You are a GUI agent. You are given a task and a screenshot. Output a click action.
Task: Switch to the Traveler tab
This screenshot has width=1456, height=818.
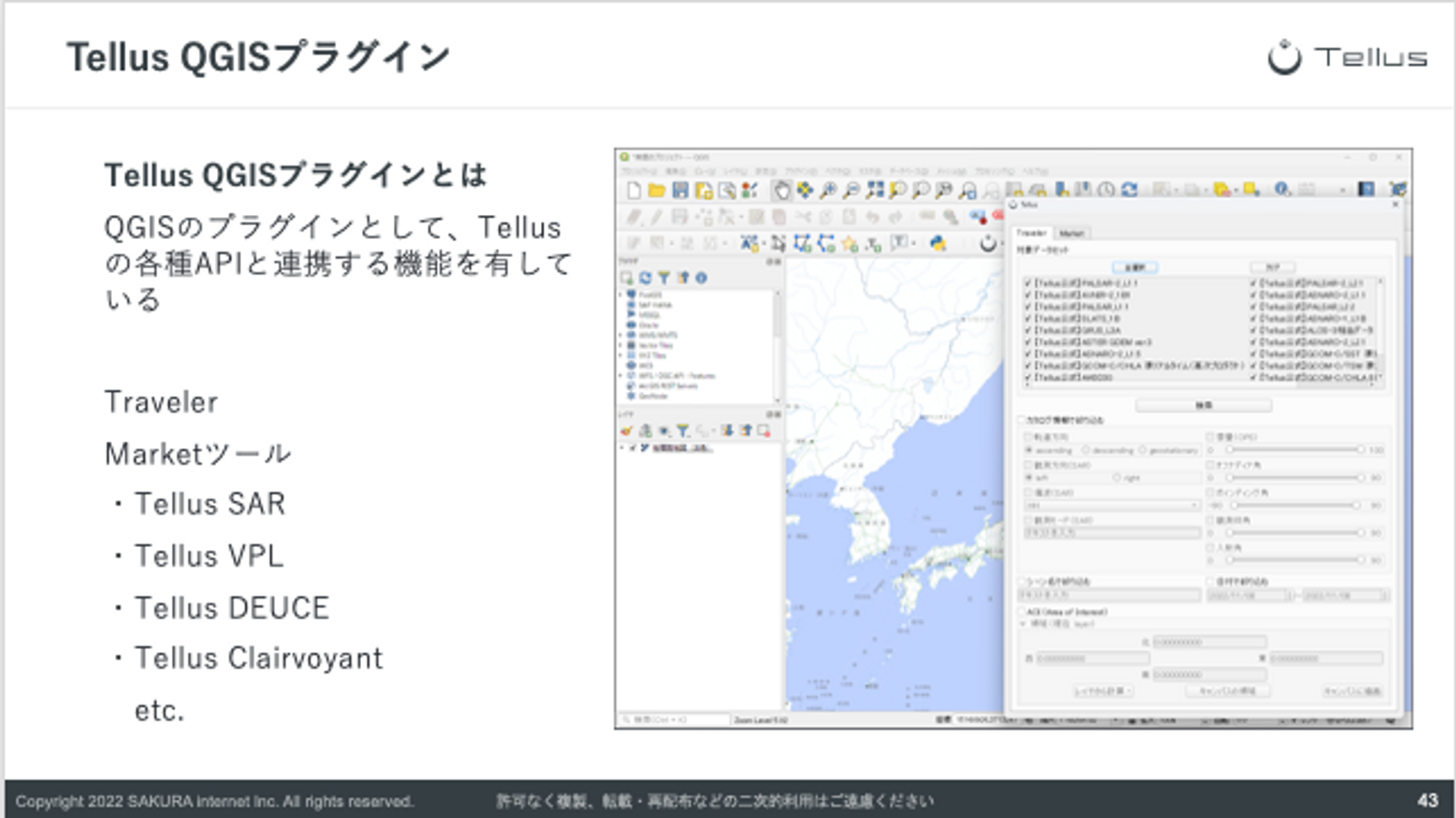point(1032,233)
